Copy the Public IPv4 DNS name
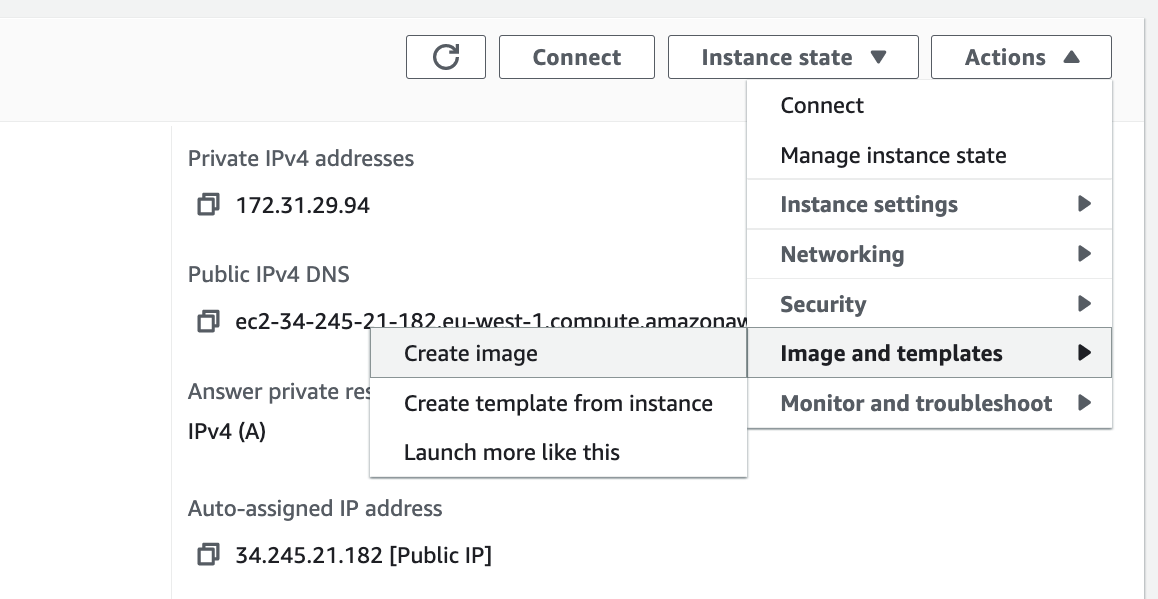The image size is (1158, 599). pos(207,322)
